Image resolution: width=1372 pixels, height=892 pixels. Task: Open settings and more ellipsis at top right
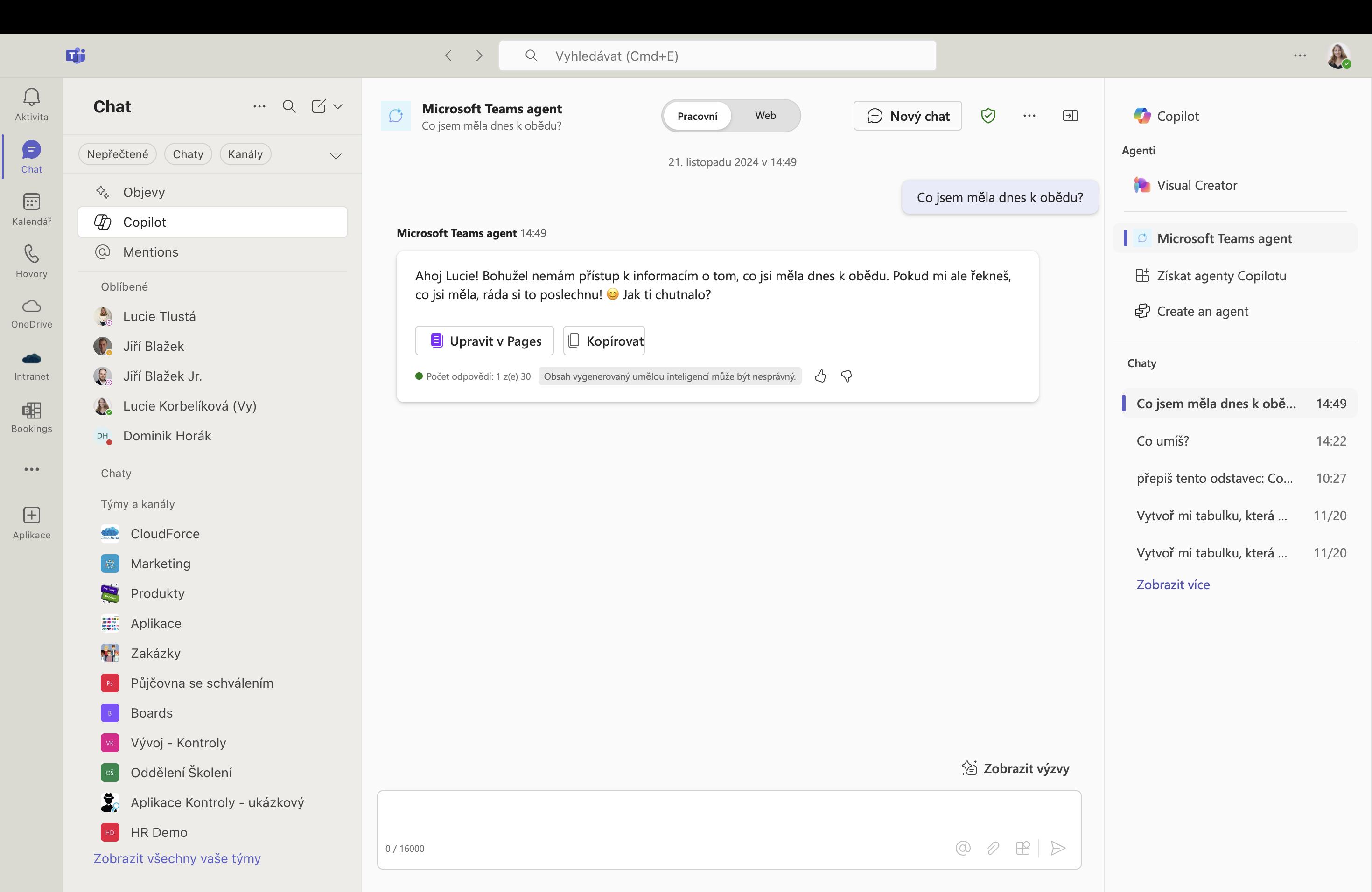coord(1300,56)
